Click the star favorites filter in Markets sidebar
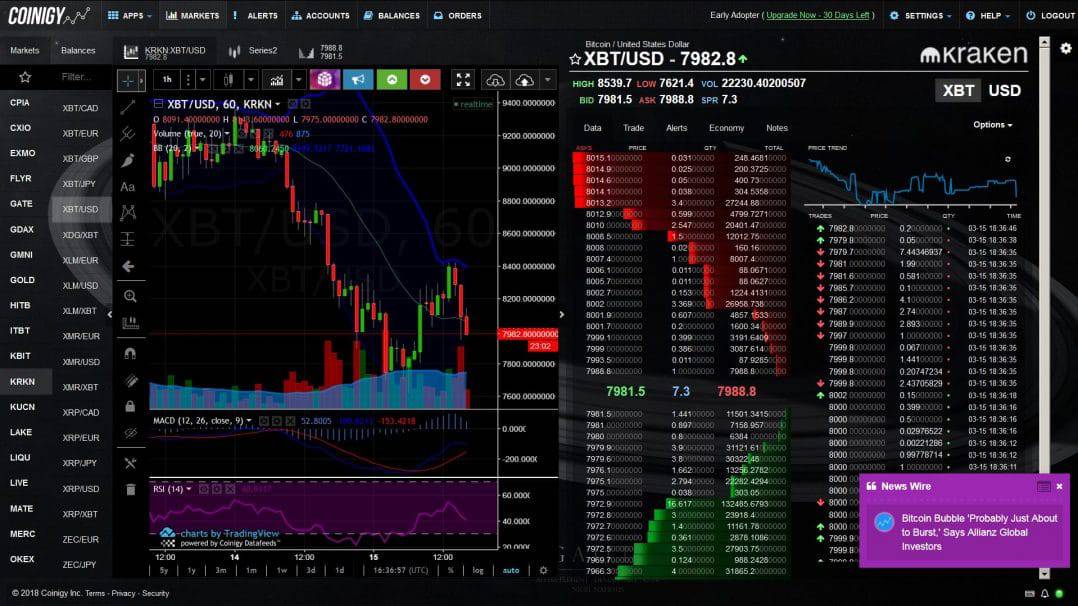This screenshot has height=606, width=1078. [25, 77]
